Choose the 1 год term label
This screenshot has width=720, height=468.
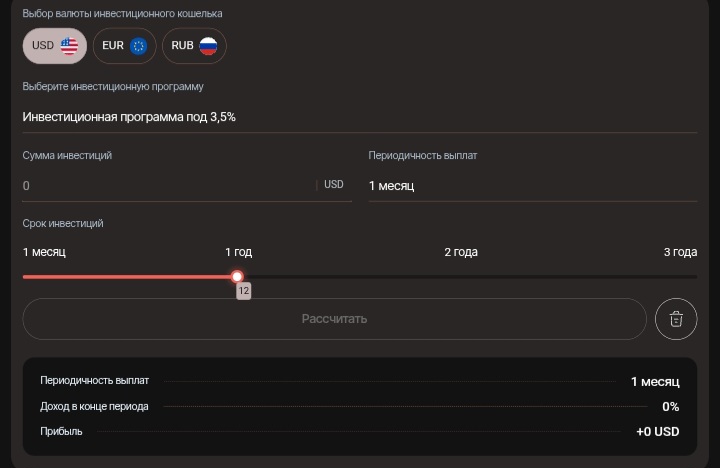coord(238,252)
